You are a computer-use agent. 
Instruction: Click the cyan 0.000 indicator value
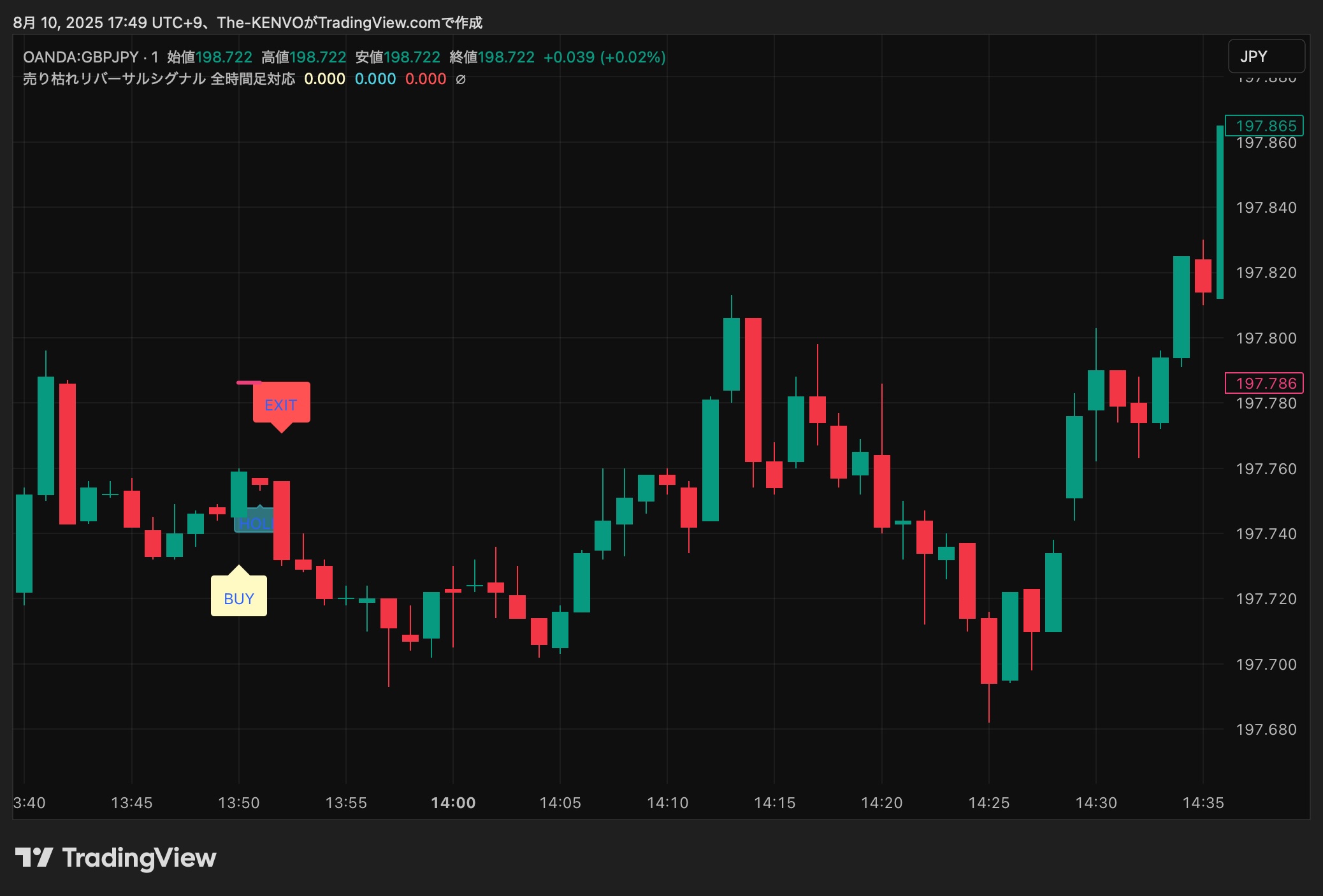click(375, 79)
